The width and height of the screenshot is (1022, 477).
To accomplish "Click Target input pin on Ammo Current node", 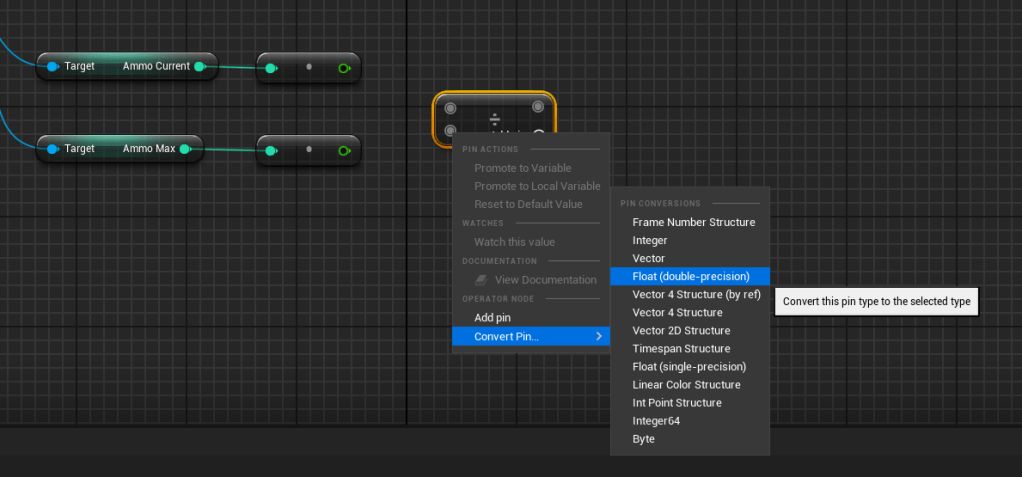I will pyautogui.click(x=53, y=67).
